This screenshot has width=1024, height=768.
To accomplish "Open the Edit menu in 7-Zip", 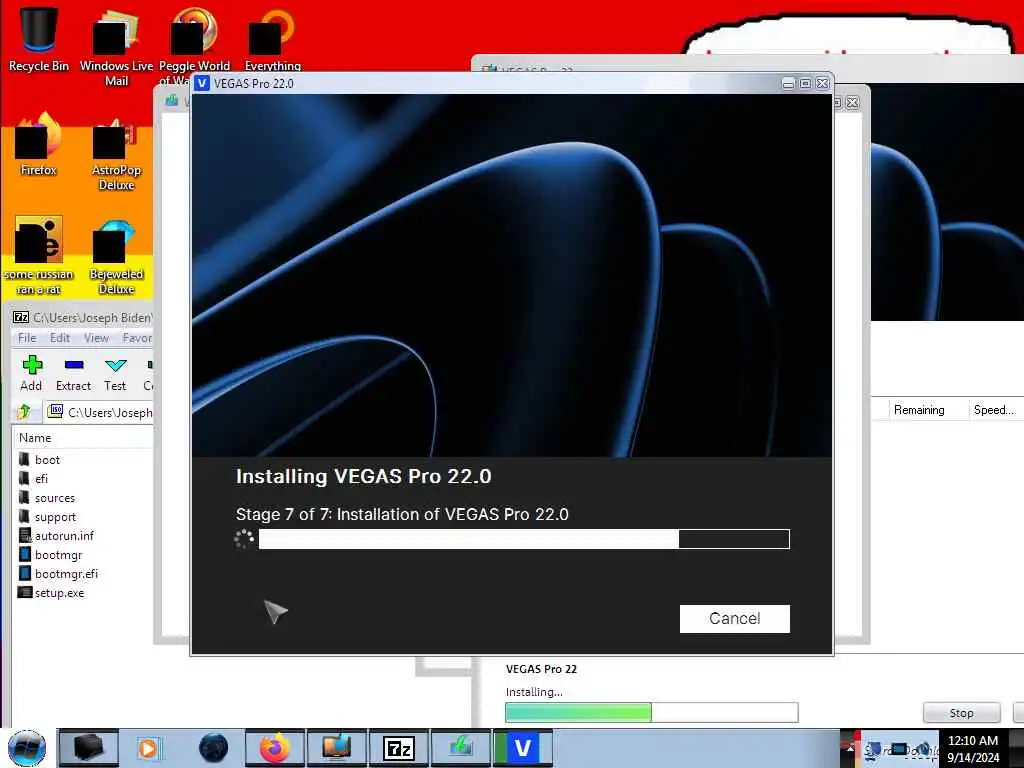I will coord(59,338).
